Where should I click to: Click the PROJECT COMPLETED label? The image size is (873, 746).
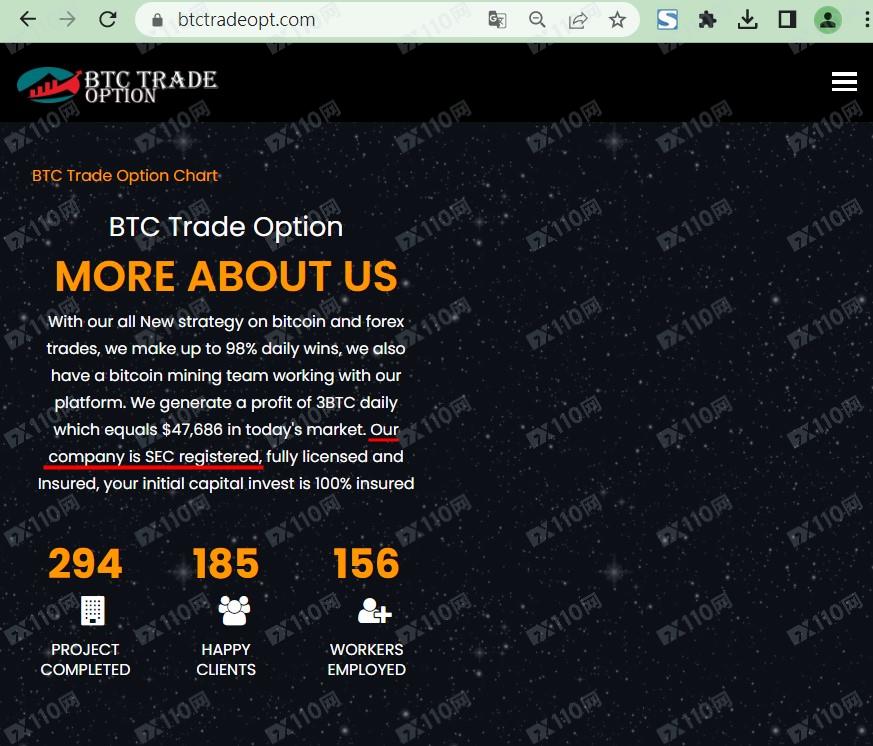point(85,659)
